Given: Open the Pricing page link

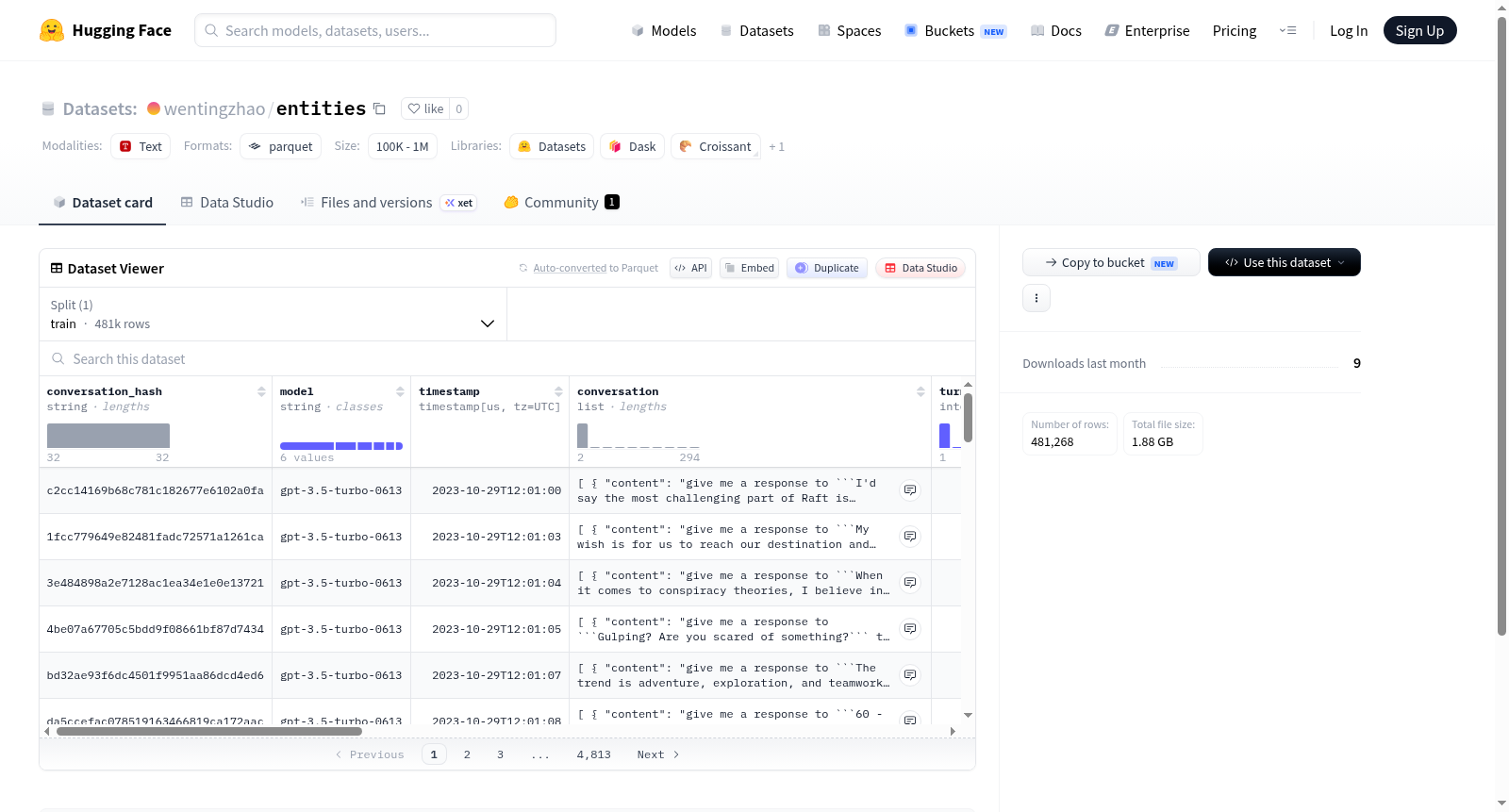Looking at the screenshot, I should pyautogui.click(x=1235, y=31).
